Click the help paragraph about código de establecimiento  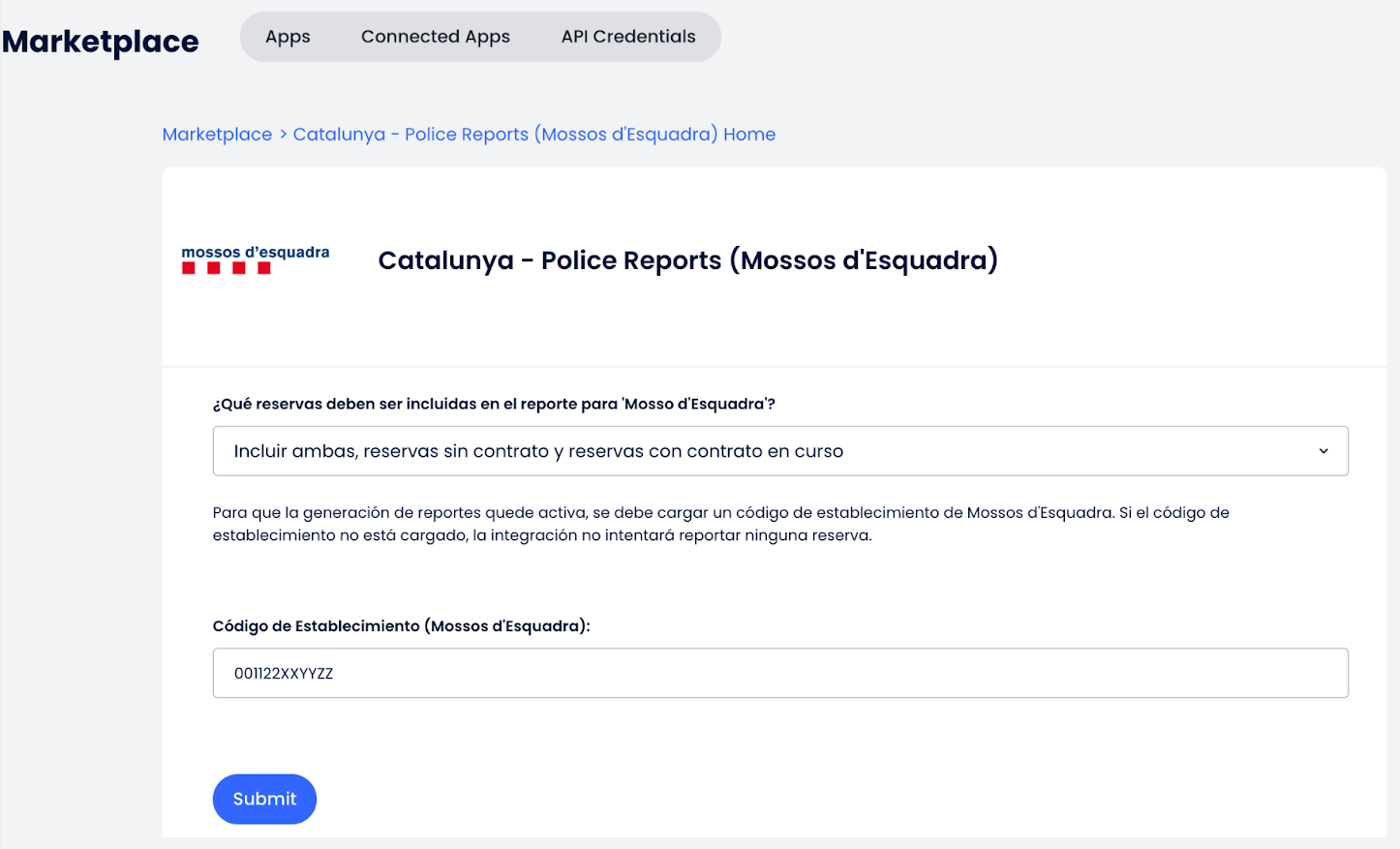[x=720, y=524]
